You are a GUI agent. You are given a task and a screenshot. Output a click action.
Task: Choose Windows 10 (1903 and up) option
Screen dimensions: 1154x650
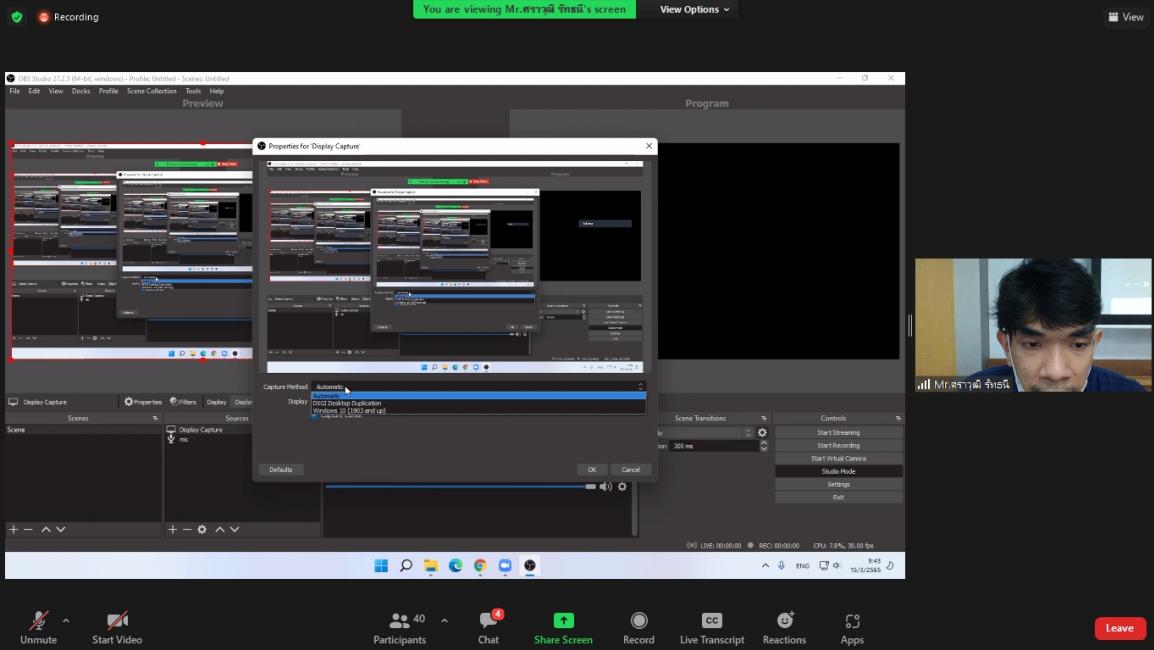[478, 411]
